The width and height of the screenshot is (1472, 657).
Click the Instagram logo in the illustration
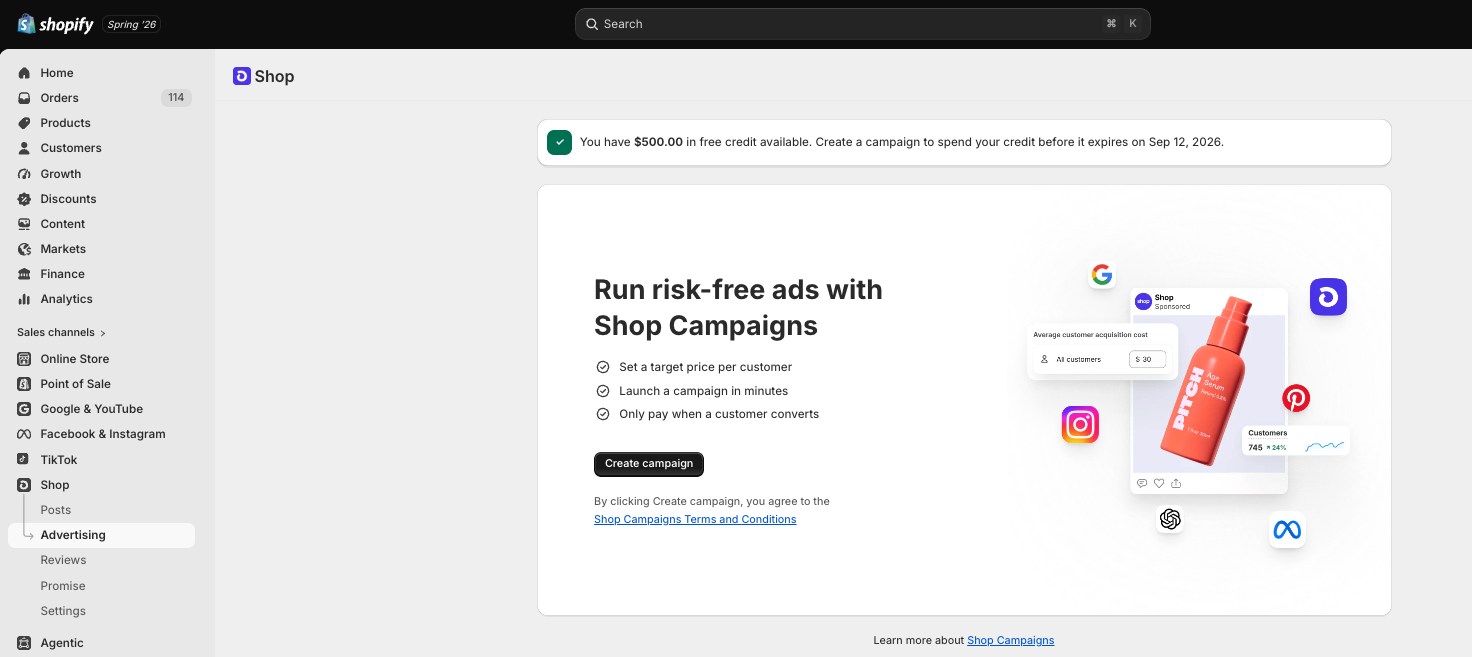1080,425
